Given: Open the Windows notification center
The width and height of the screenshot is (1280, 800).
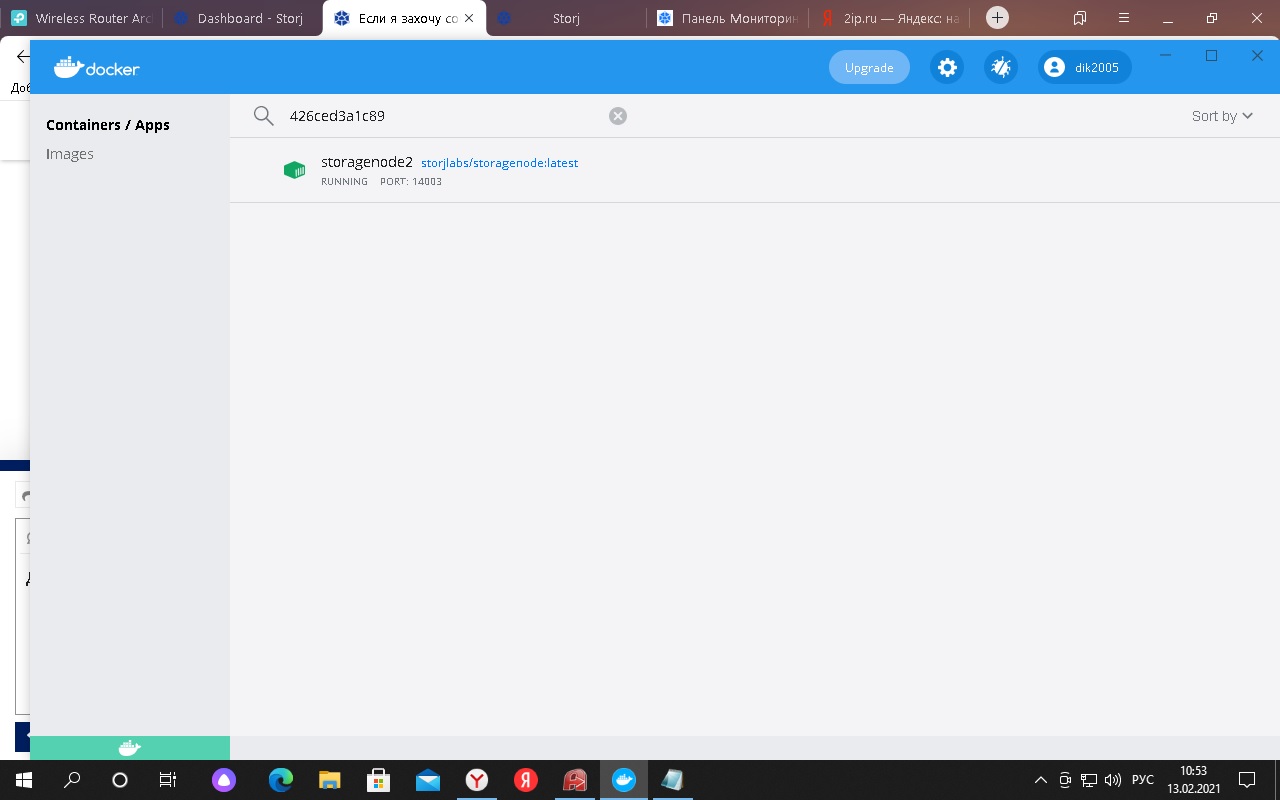Looking at the screenshot, I should [x=1247, y=780].
